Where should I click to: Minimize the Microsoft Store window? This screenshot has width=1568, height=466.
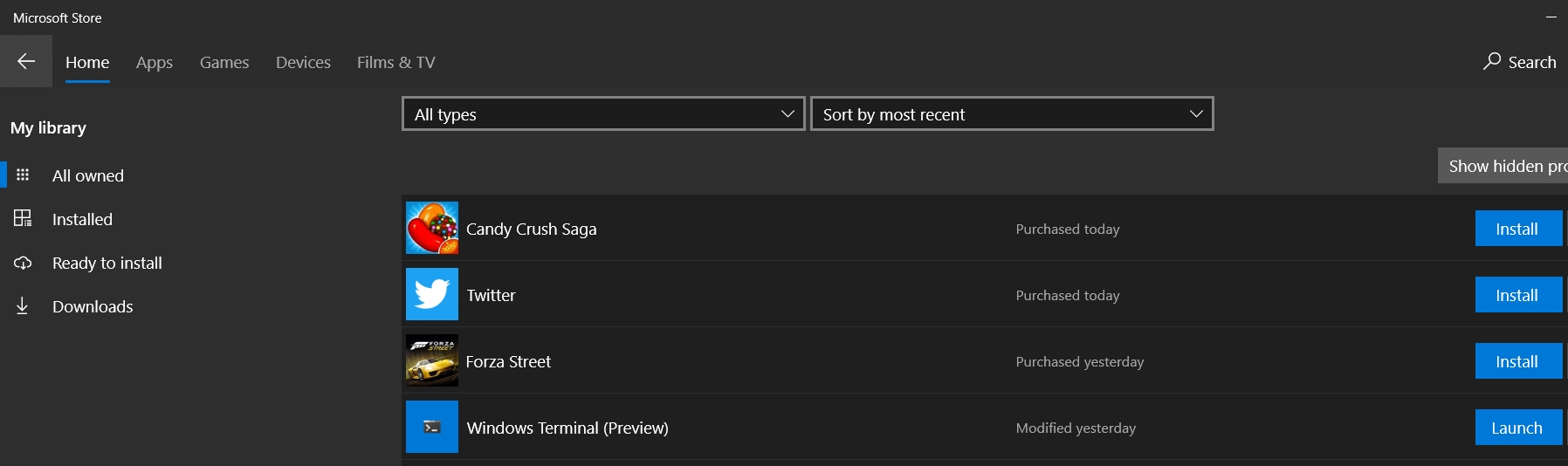click(1551, 17)
